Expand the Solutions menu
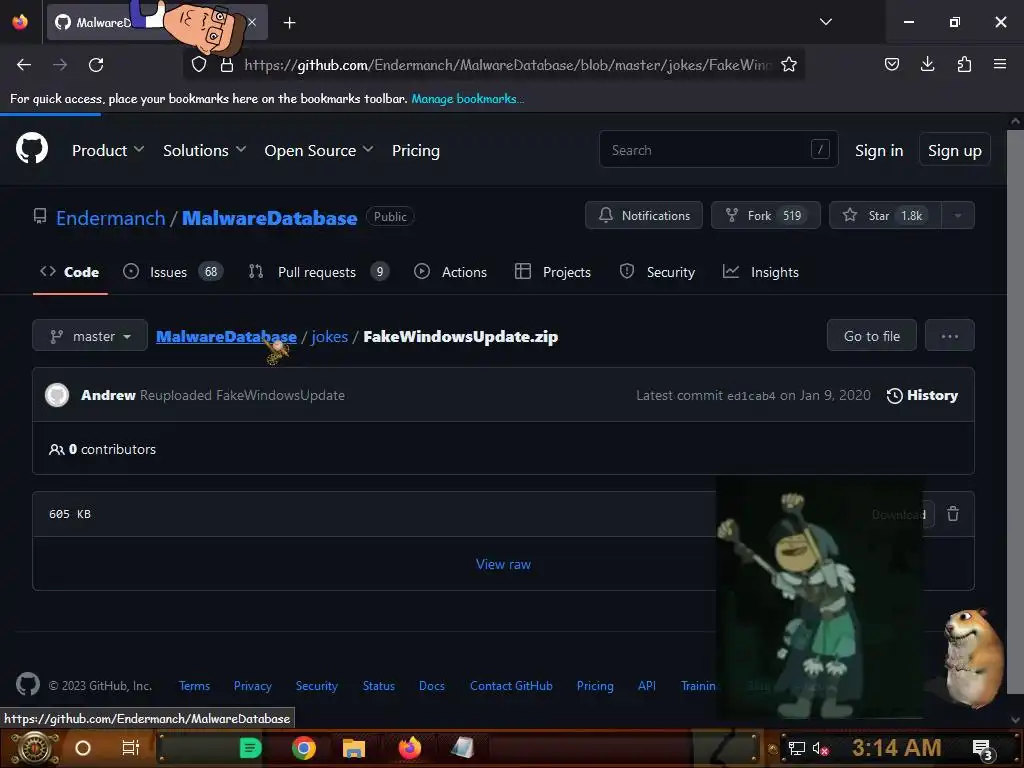Screen dimensions: 1024x768 click(204, 150)
